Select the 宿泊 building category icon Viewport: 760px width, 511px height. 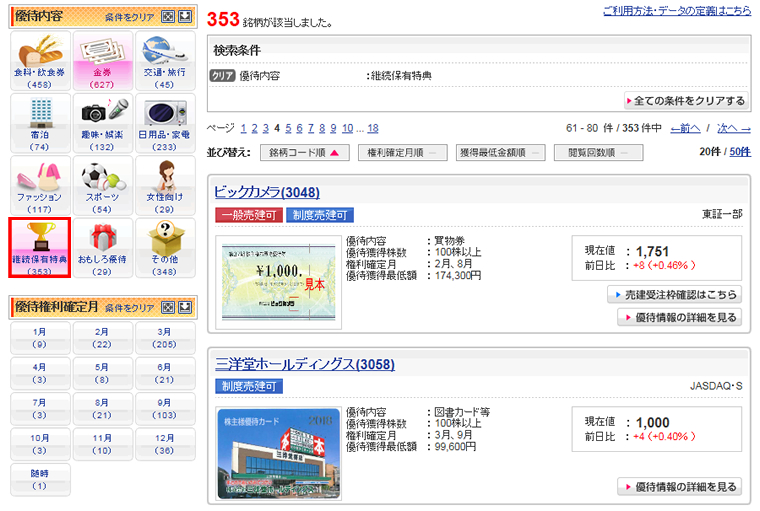pyautogui.click(x=40, y=124)
